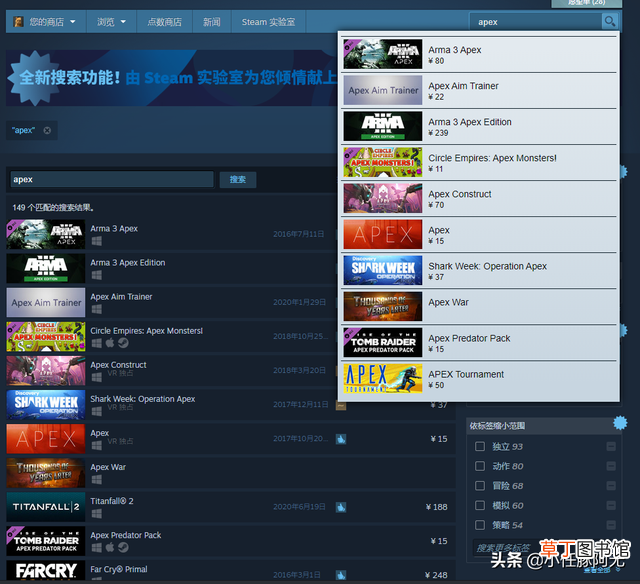Screen dimensions: 640x584
Task: Click the wishlist button at the top right
Action: (587, 3)
